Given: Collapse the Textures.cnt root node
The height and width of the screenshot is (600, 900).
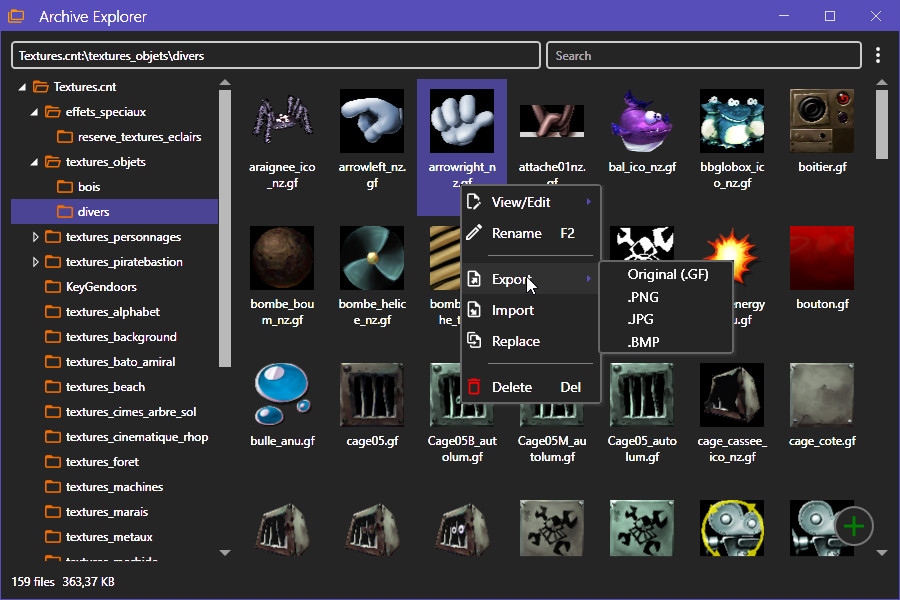Looking at the screenshot, I should tap(22, 87).
